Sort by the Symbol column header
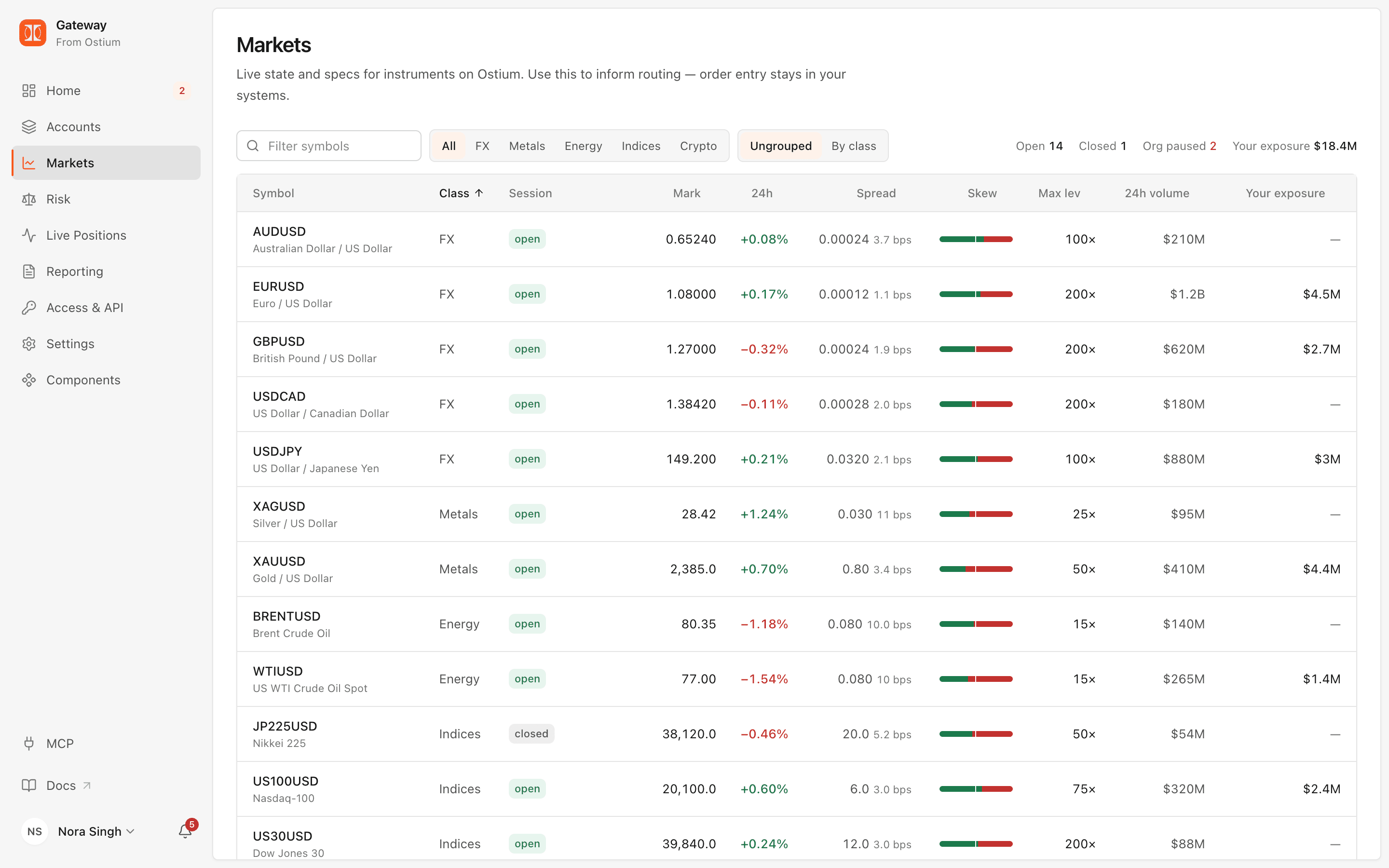 pyautogui.click(x=273, y=193)
